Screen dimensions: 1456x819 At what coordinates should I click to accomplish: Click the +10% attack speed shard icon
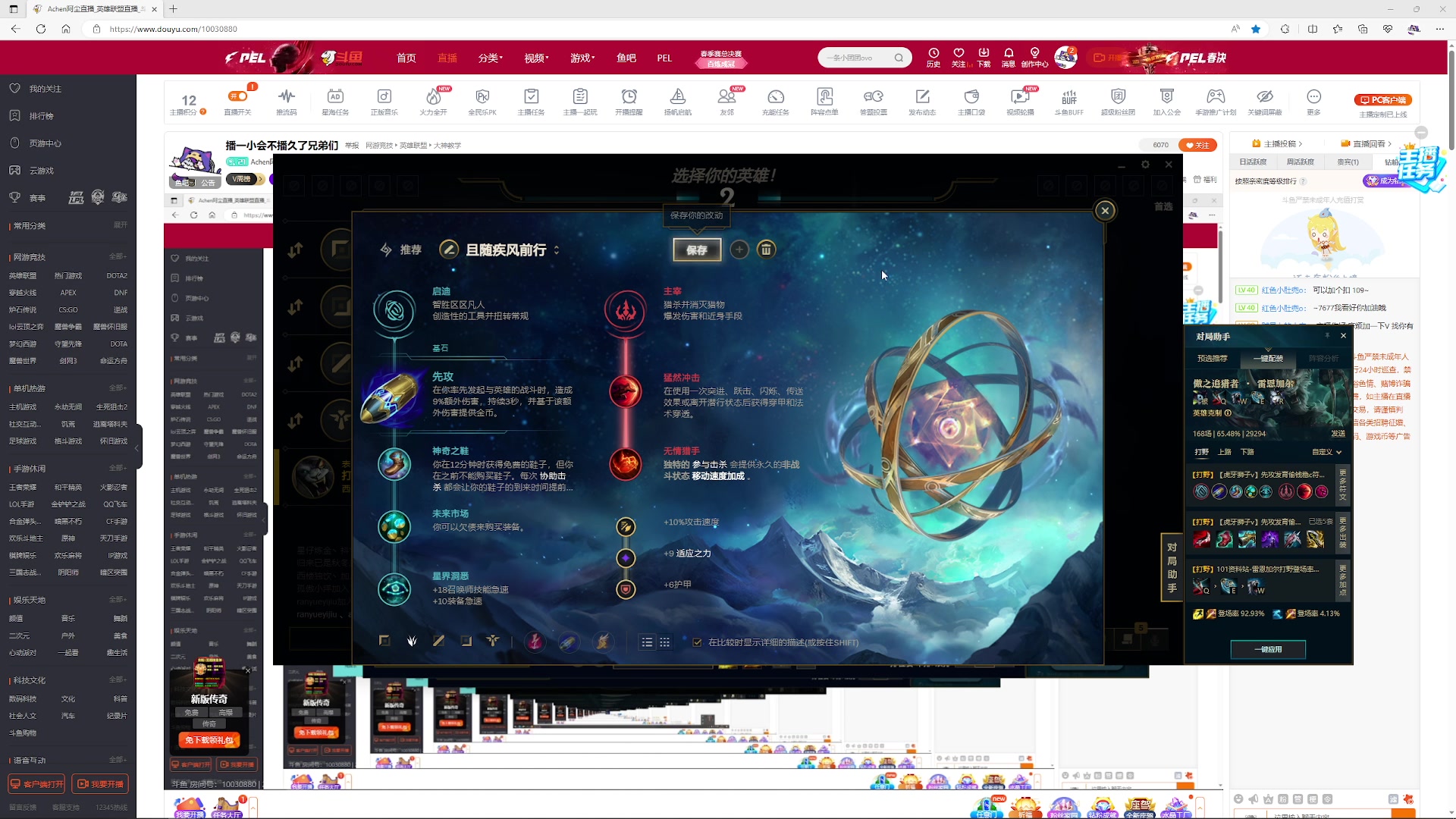click(x=626, y=526)
